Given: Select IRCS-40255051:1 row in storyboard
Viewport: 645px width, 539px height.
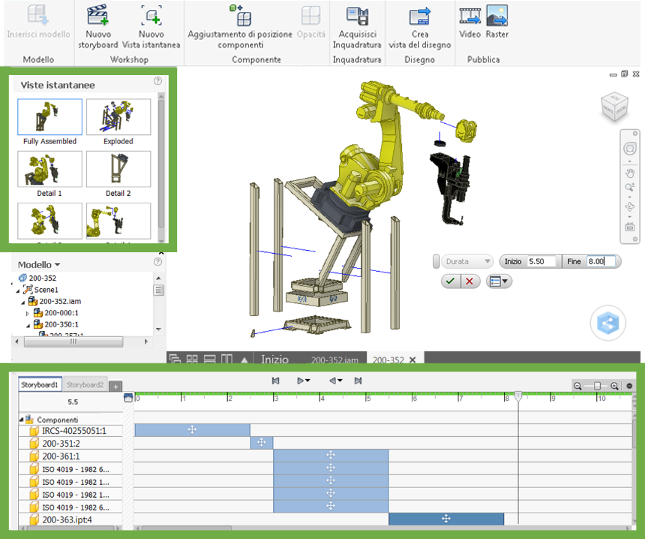Looking at the screenshot, I should coord(71,431).
